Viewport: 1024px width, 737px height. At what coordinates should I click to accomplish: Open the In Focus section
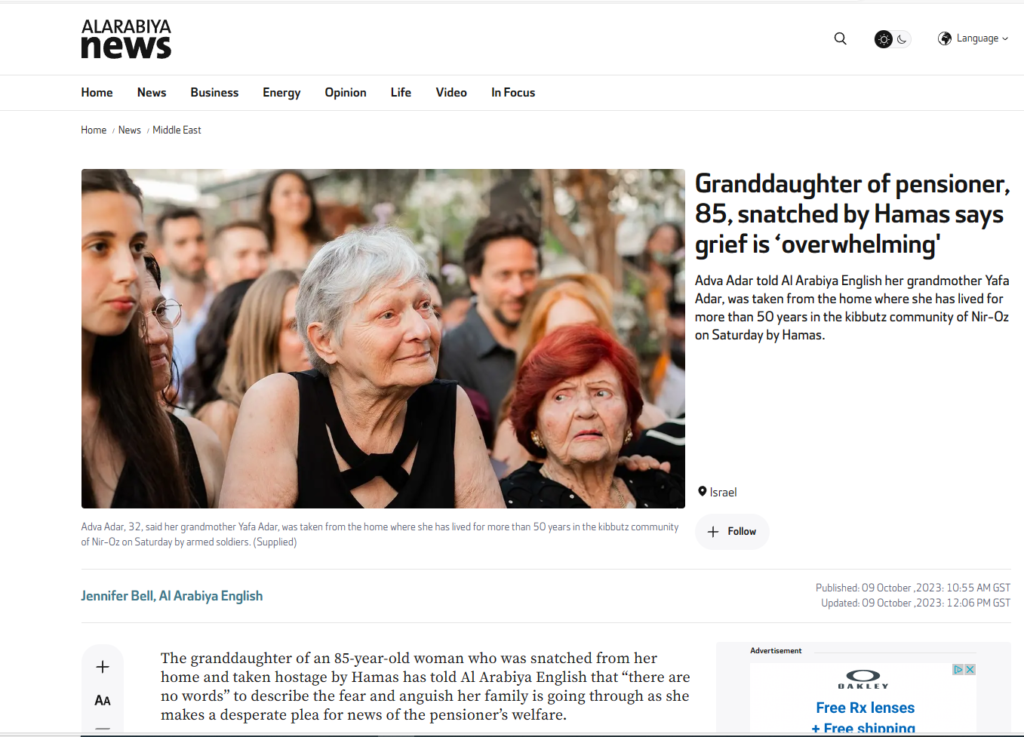pyautogui.click(x=513, y=93)
